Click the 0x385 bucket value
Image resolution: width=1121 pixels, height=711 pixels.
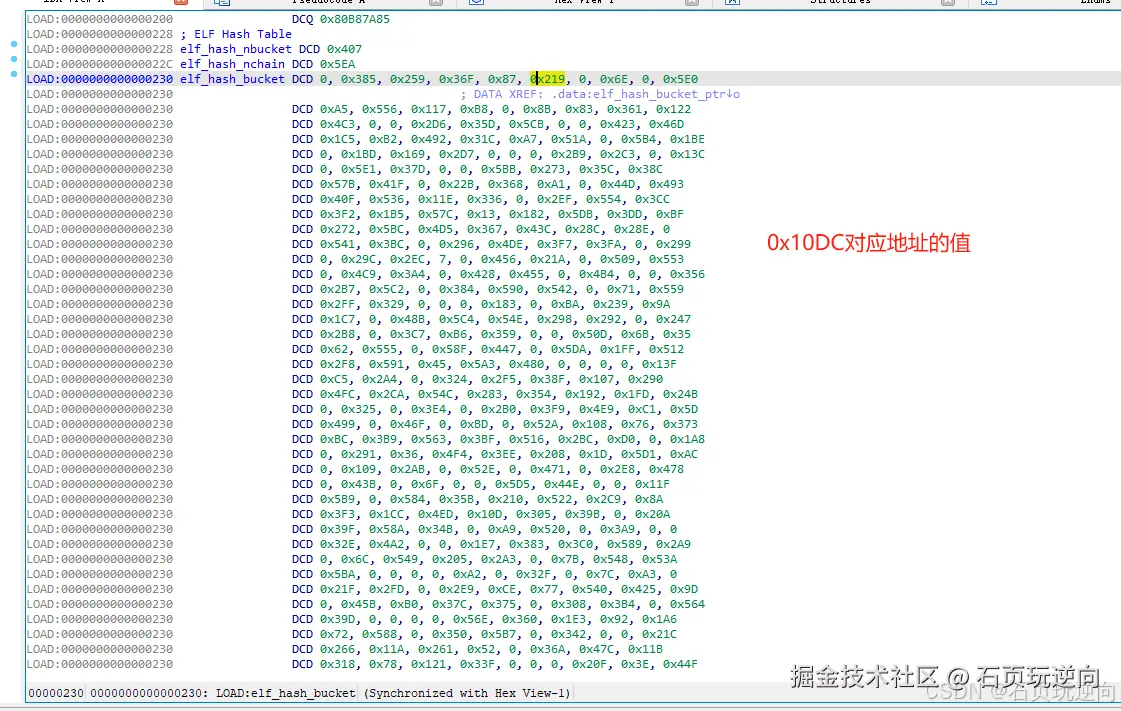click(358, 79)
